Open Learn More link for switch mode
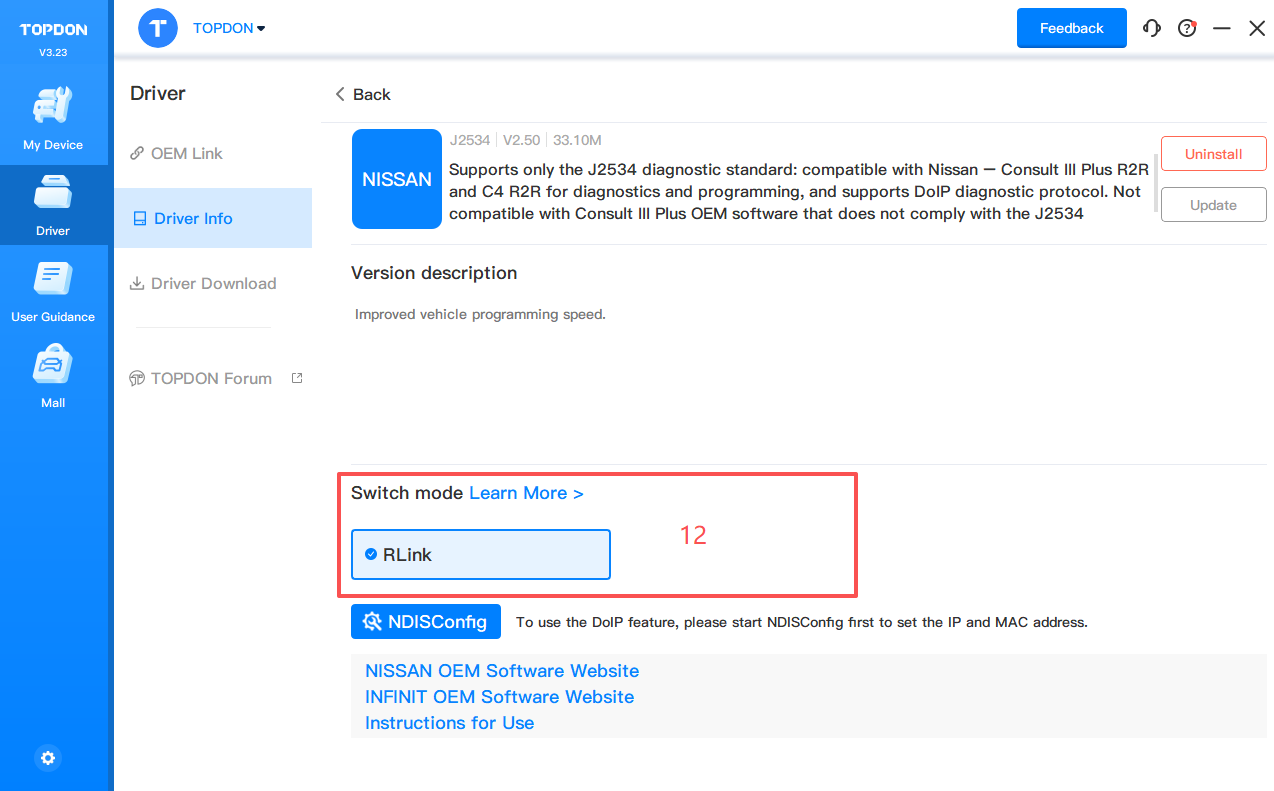Image resolution: width=1274 pixels, height=791 pixels. 526,493
